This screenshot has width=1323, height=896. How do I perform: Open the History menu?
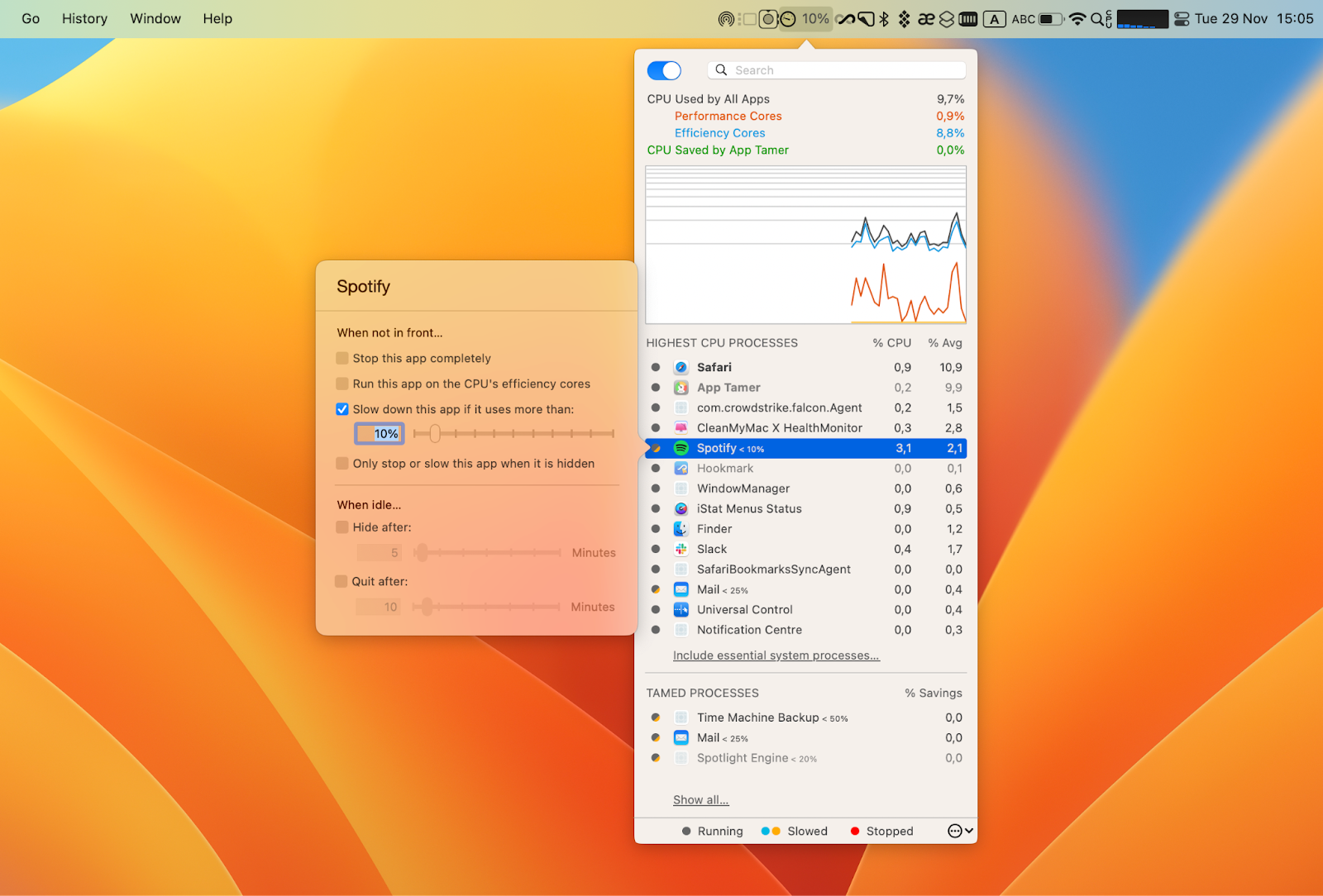[84, 19]
